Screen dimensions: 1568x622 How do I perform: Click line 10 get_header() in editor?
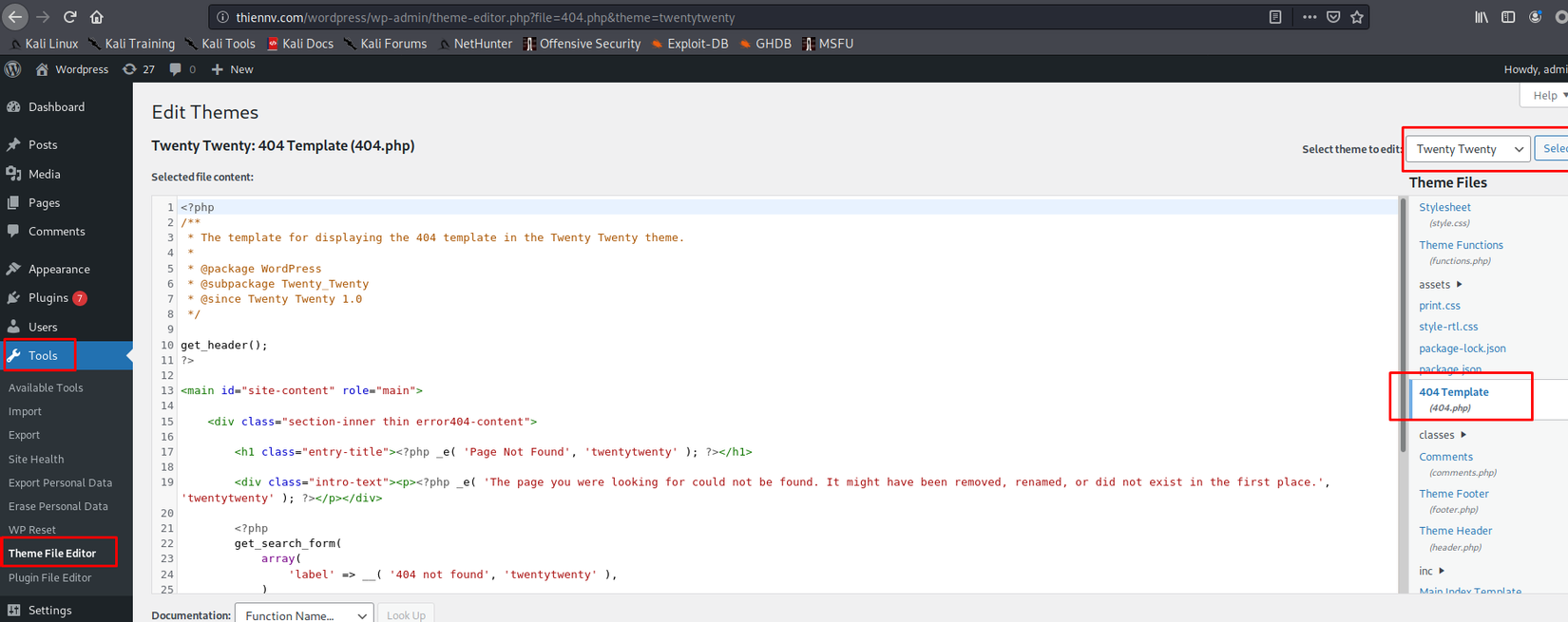(224, 345)
